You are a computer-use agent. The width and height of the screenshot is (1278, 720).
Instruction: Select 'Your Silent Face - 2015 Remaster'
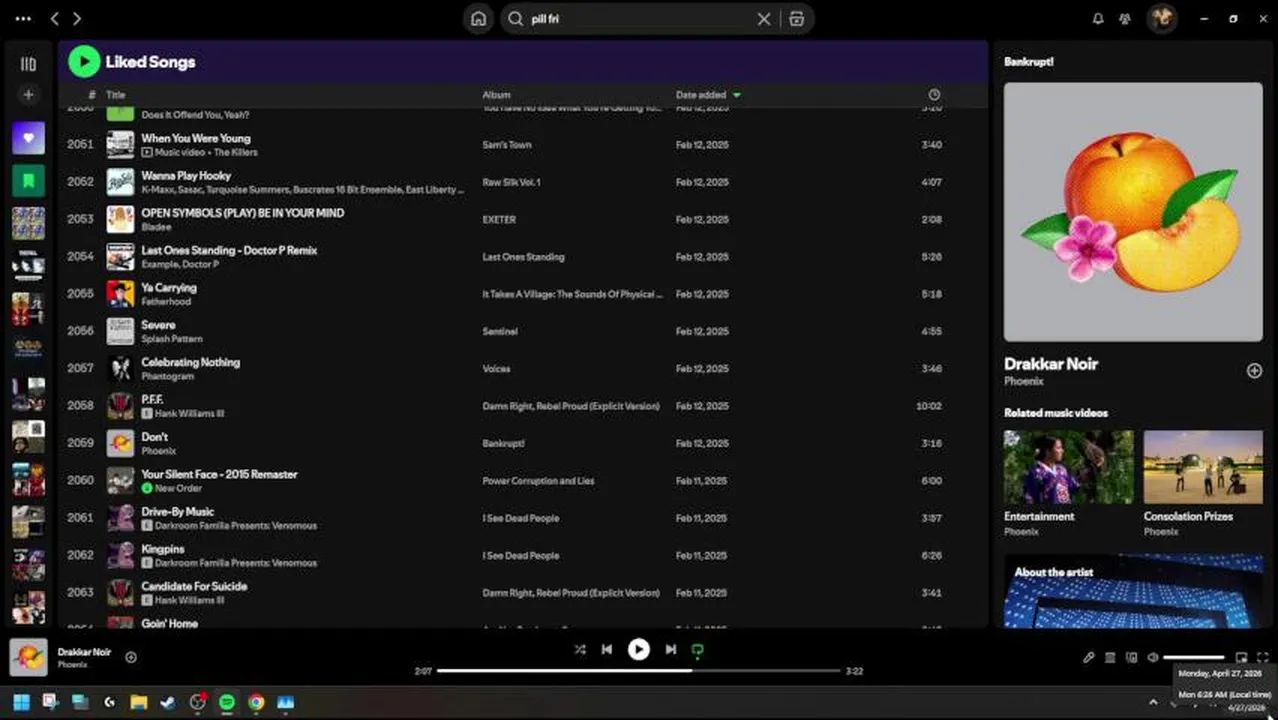coord(219,475)
